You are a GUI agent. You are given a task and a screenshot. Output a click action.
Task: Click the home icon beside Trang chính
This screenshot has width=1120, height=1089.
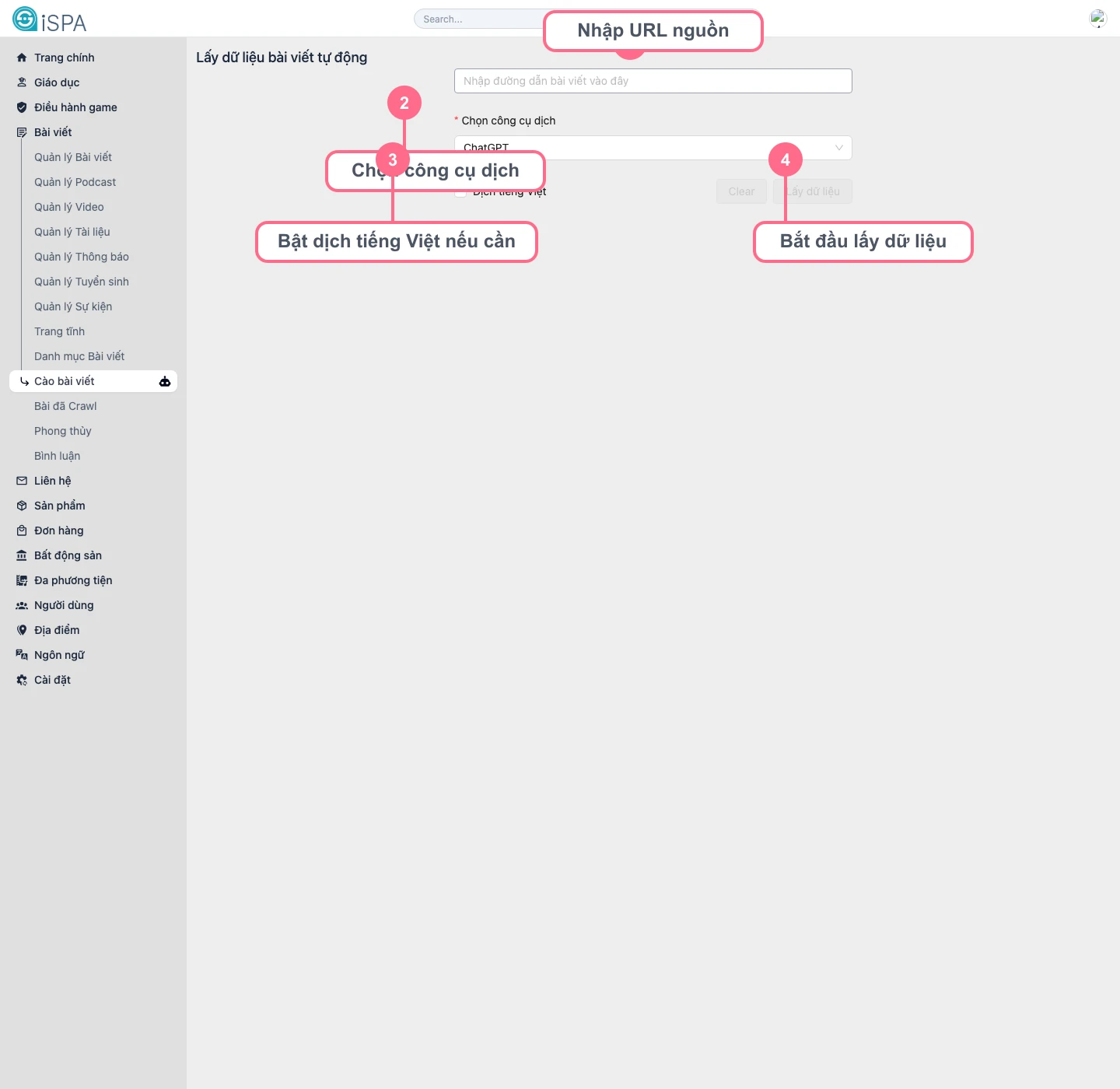coord(22,58)
